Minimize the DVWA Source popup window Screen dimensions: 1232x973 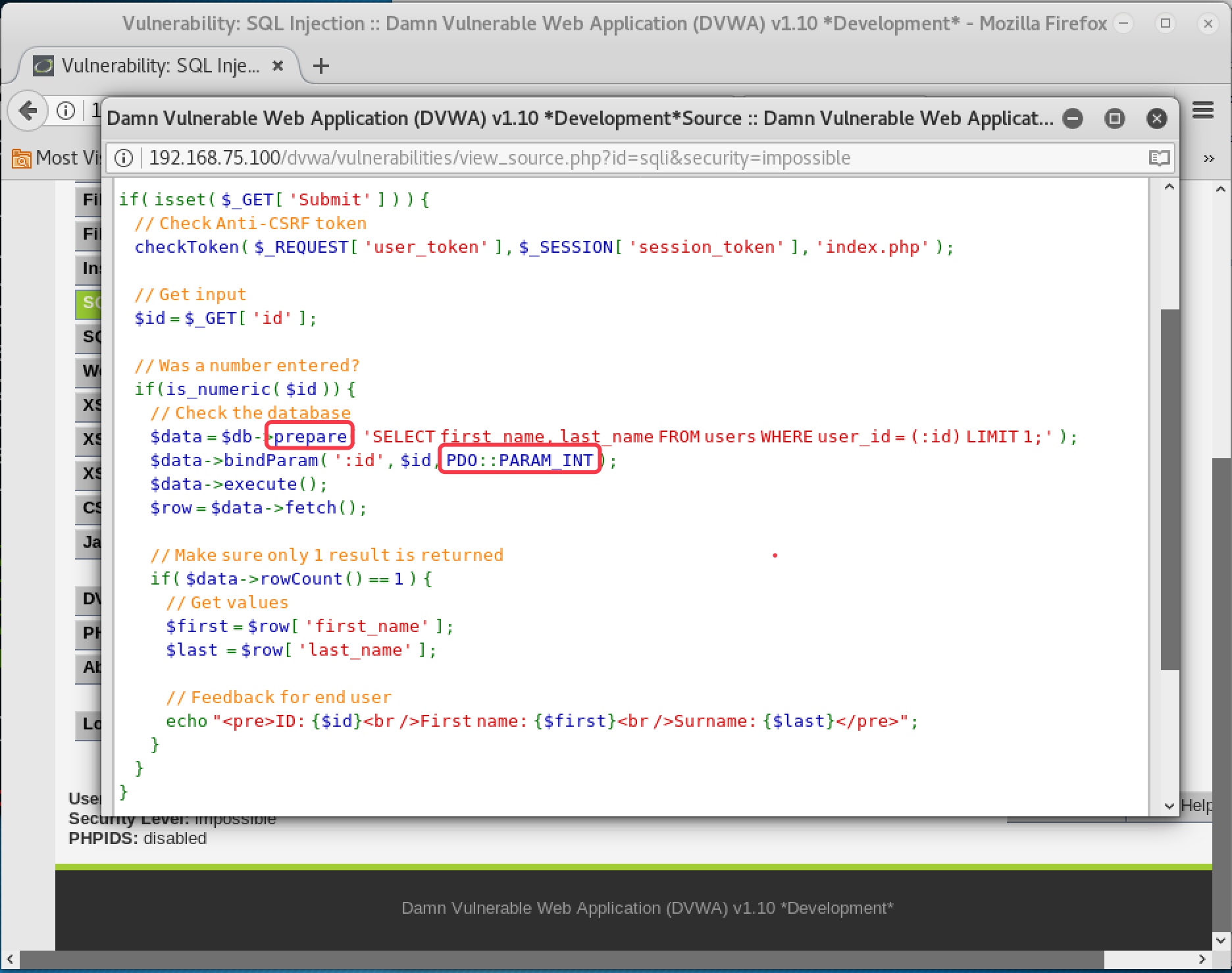[x=1073, y=118]
